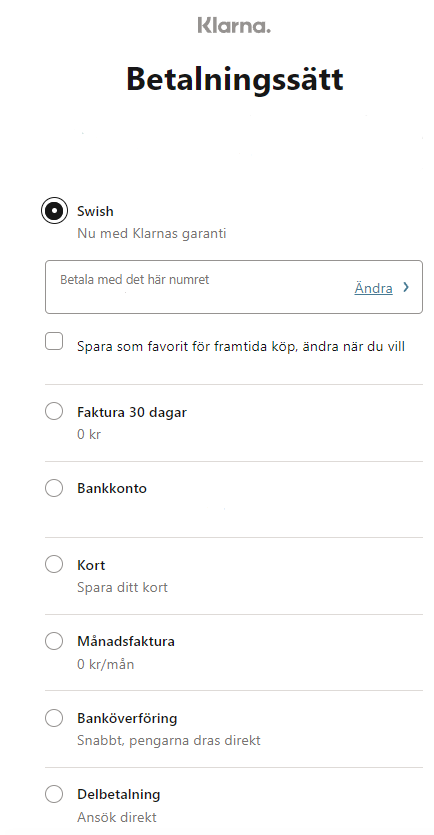434x835 pixels.
Task: Check Spara som favorit checkbox
Action: click(x=54, y=341)
